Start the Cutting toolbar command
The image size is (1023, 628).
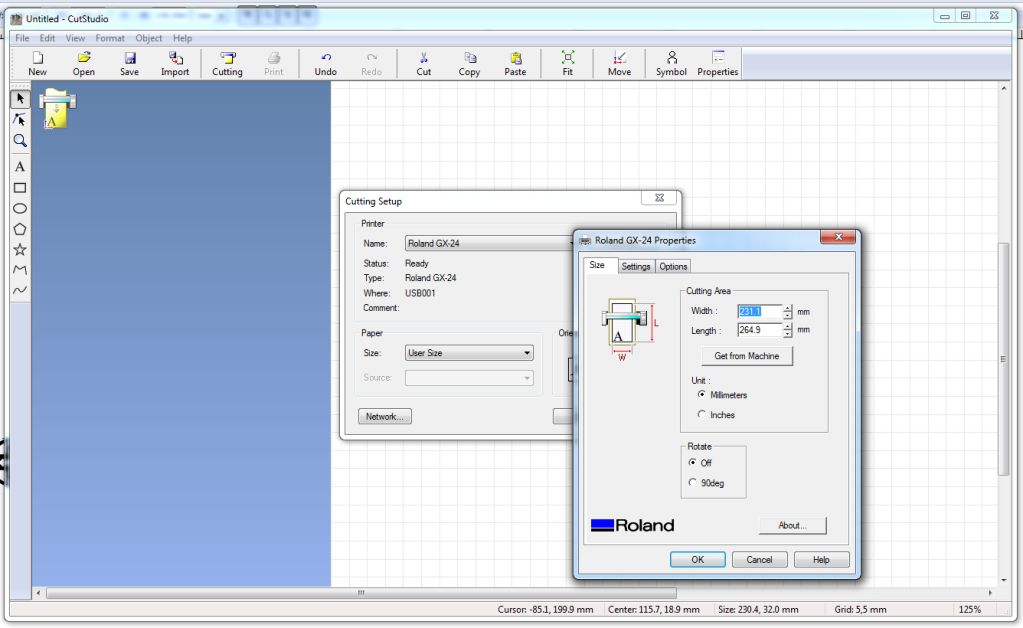coord(227,64)
